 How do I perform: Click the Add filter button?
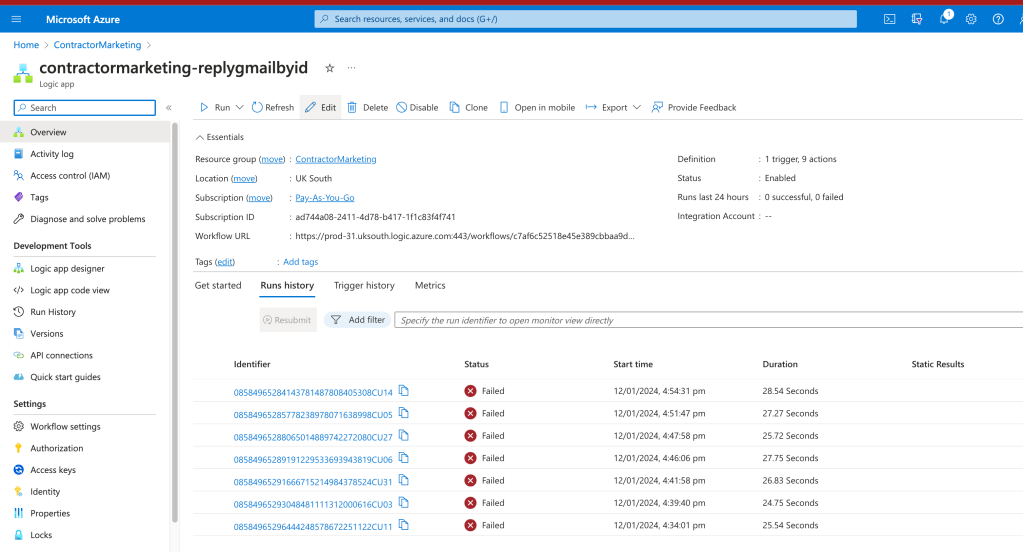pyautogui.click(x=358, y=320)
